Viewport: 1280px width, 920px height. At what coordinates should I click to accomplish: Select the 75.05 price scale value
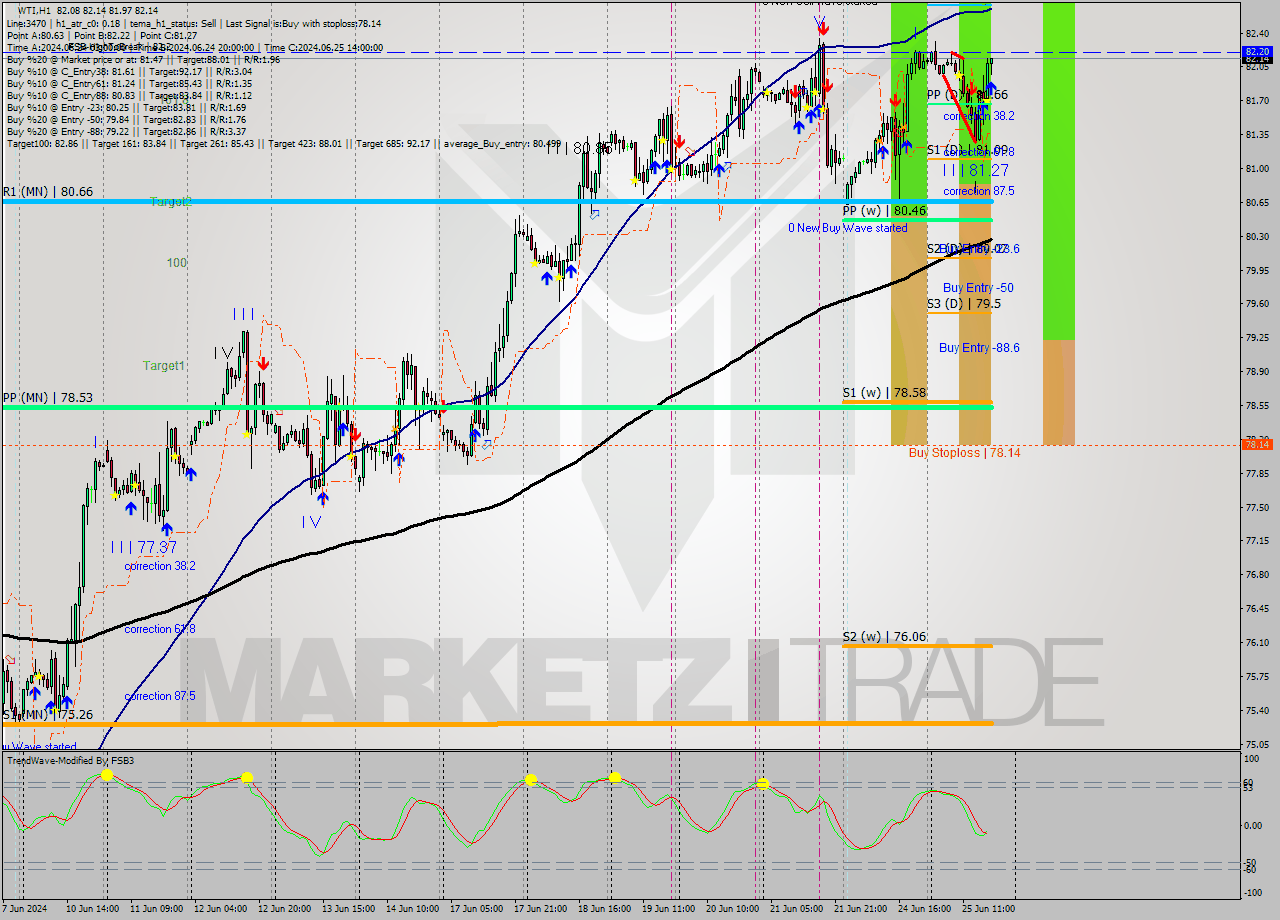point(1258,744)
